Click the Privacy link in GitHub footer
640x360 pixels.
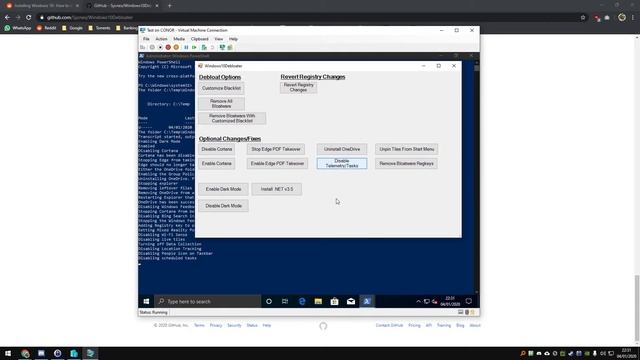tap(216, 326)
